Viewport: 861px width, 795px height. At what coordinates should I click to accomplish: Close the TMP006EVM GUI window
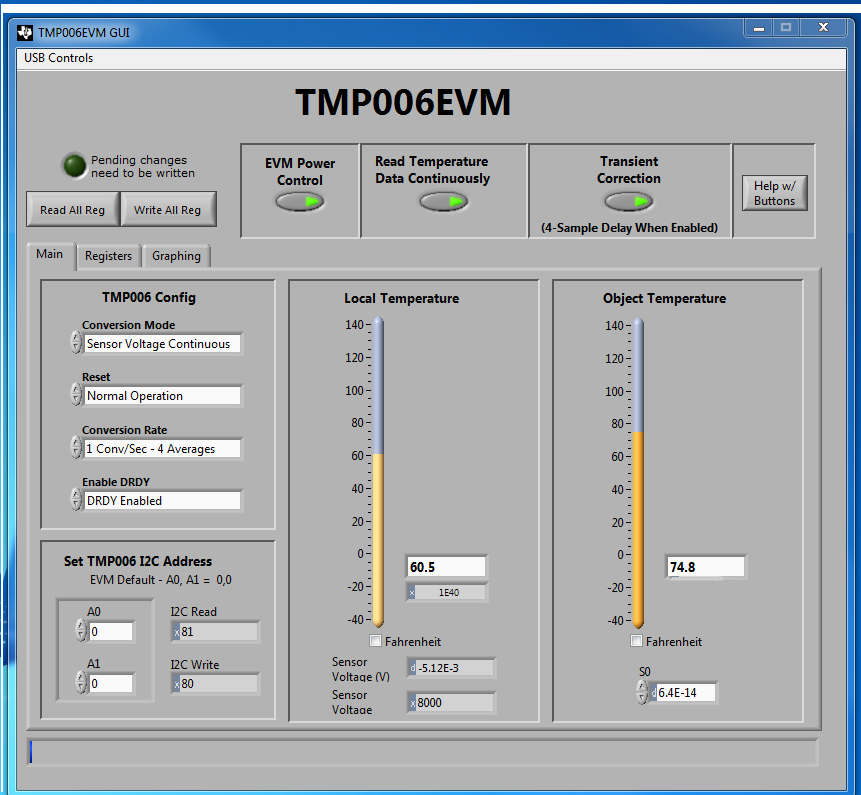tap(823, 27)
